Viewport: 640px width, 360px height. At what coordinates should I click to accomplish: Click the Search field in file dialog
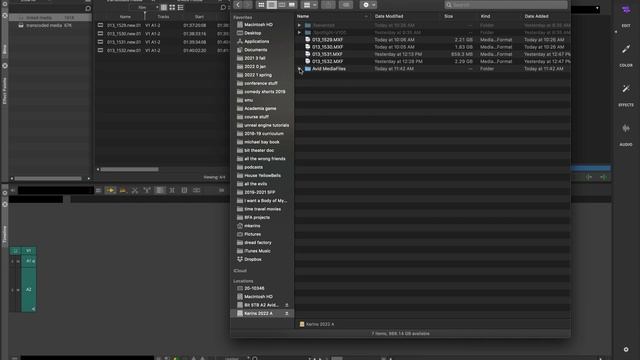point(506,5)
